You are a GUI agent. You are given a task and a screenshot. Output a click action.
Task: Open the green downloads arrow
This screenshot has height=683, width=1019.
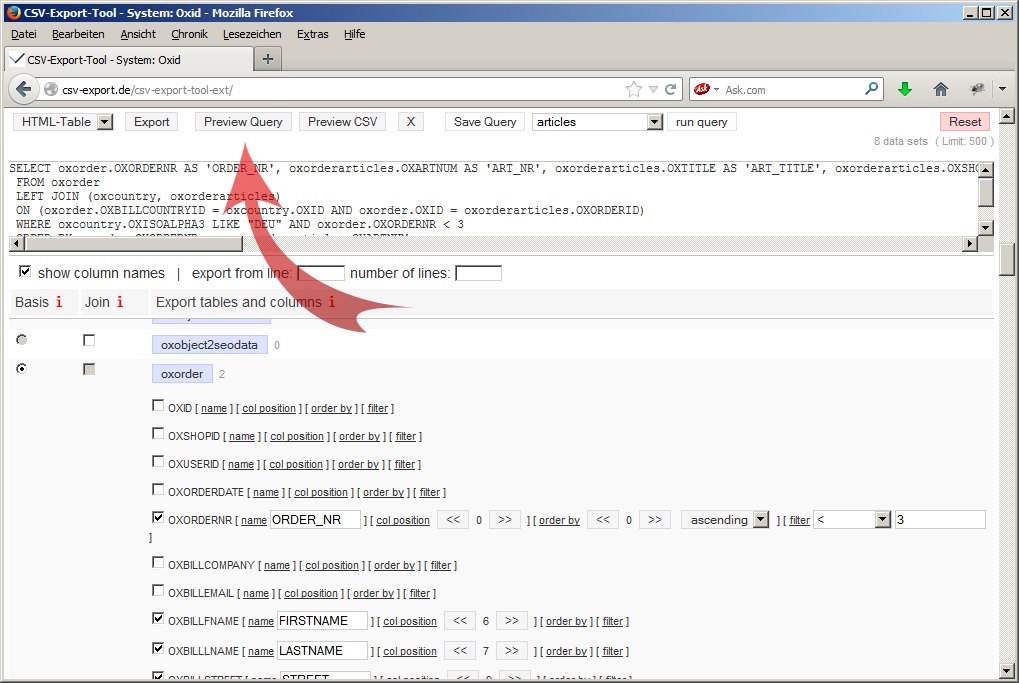(x=905, y=89)
